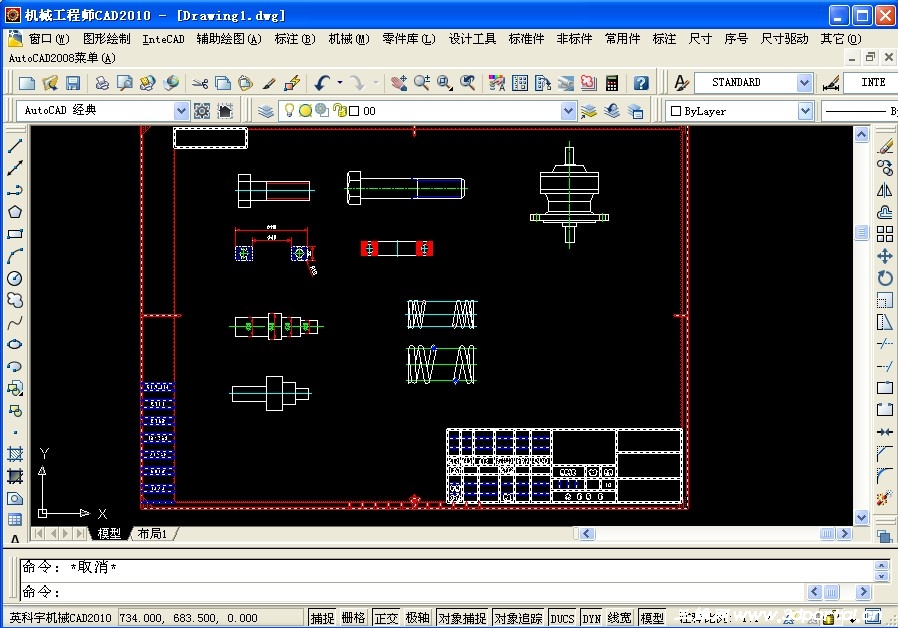Toggle 极轴 polar tracking
The width and height of the screenshot is (898, 628).
pos(418,618)
